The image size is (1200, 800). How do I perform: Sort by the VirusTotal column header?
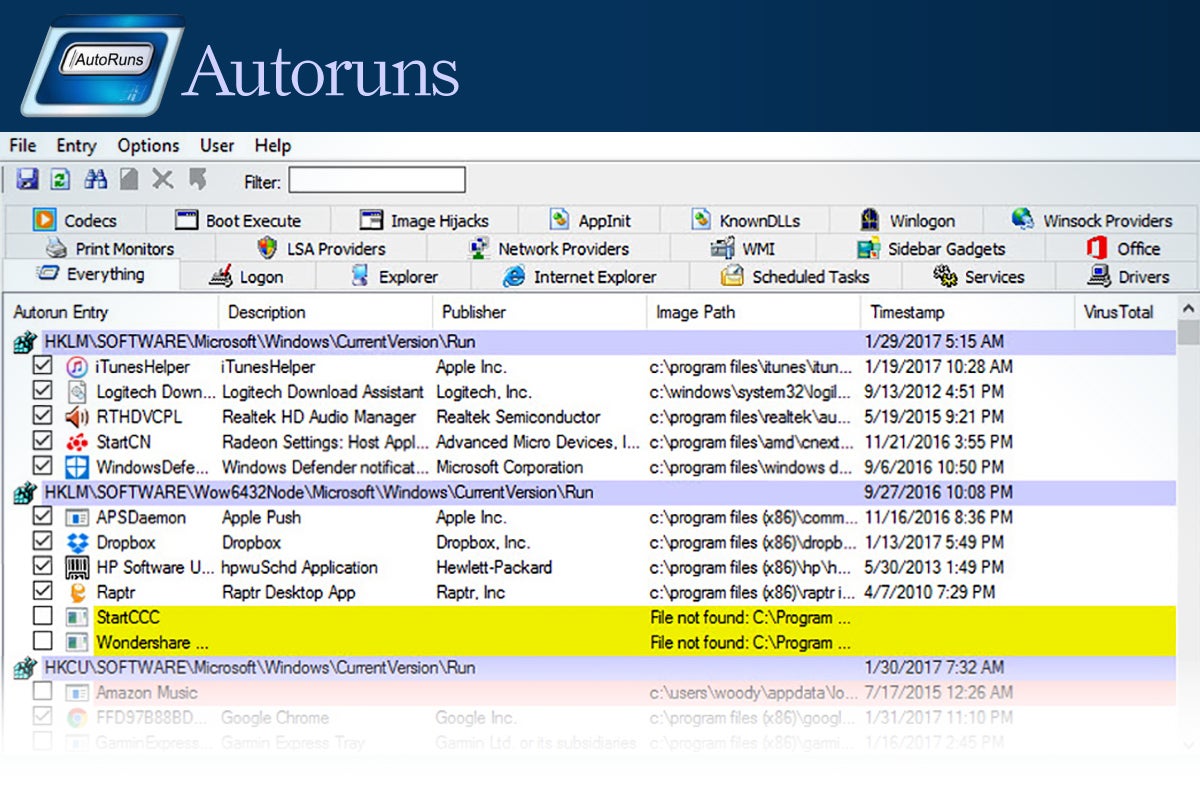[1127, 312]
